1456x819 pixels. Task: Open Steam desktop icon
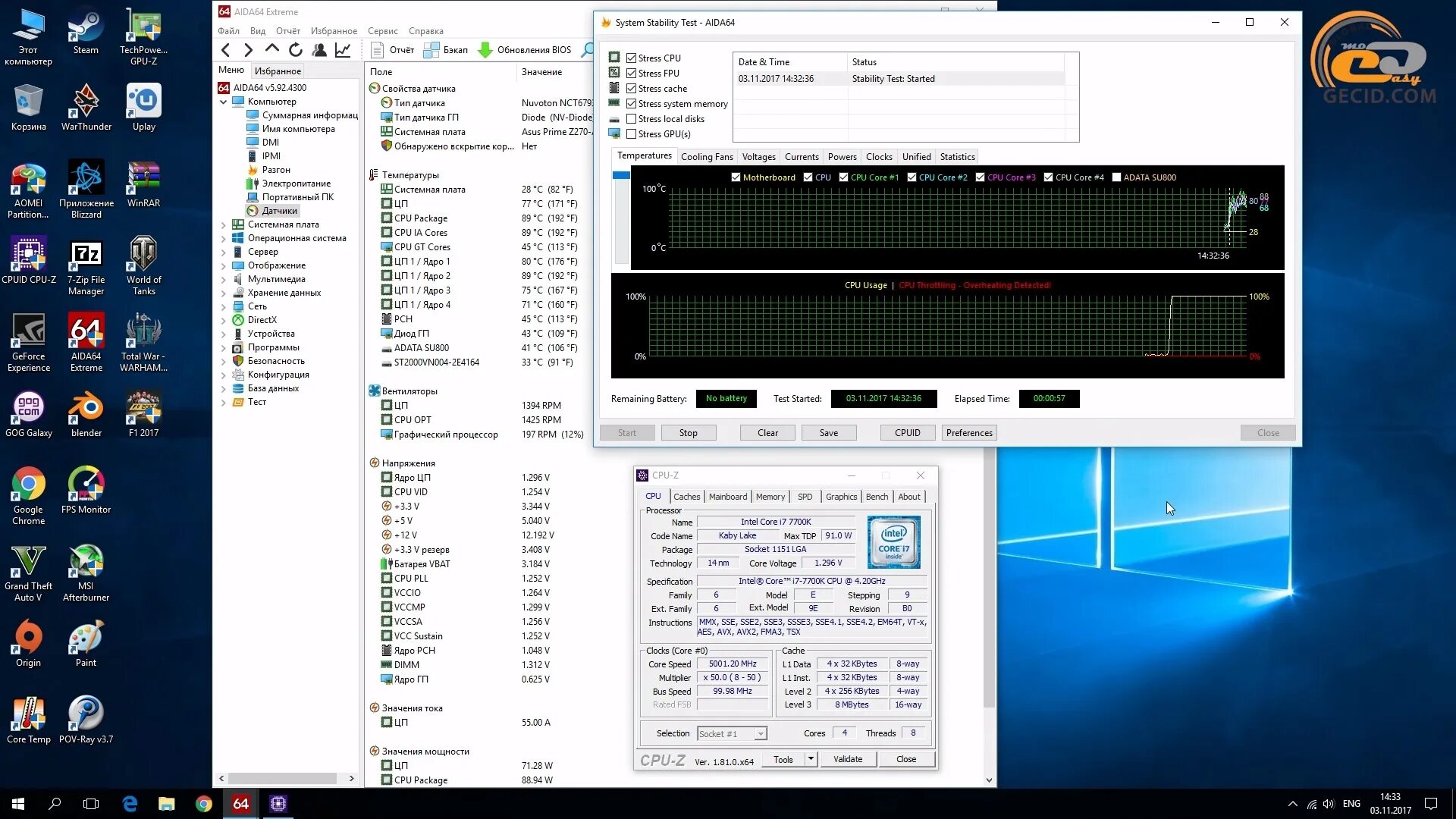(86, 33)
